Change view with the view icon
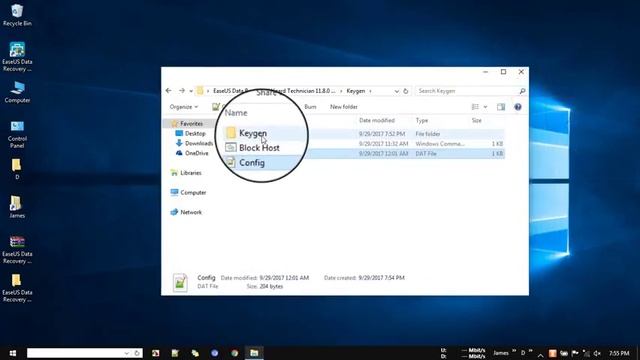This screenshot has width=640, height=360. 475,107
